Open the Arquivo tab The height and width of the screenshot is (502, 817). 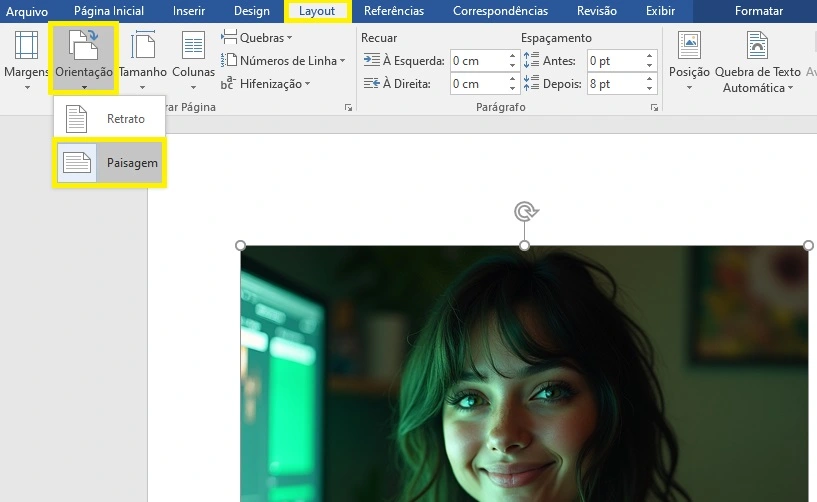click(27, 11)
